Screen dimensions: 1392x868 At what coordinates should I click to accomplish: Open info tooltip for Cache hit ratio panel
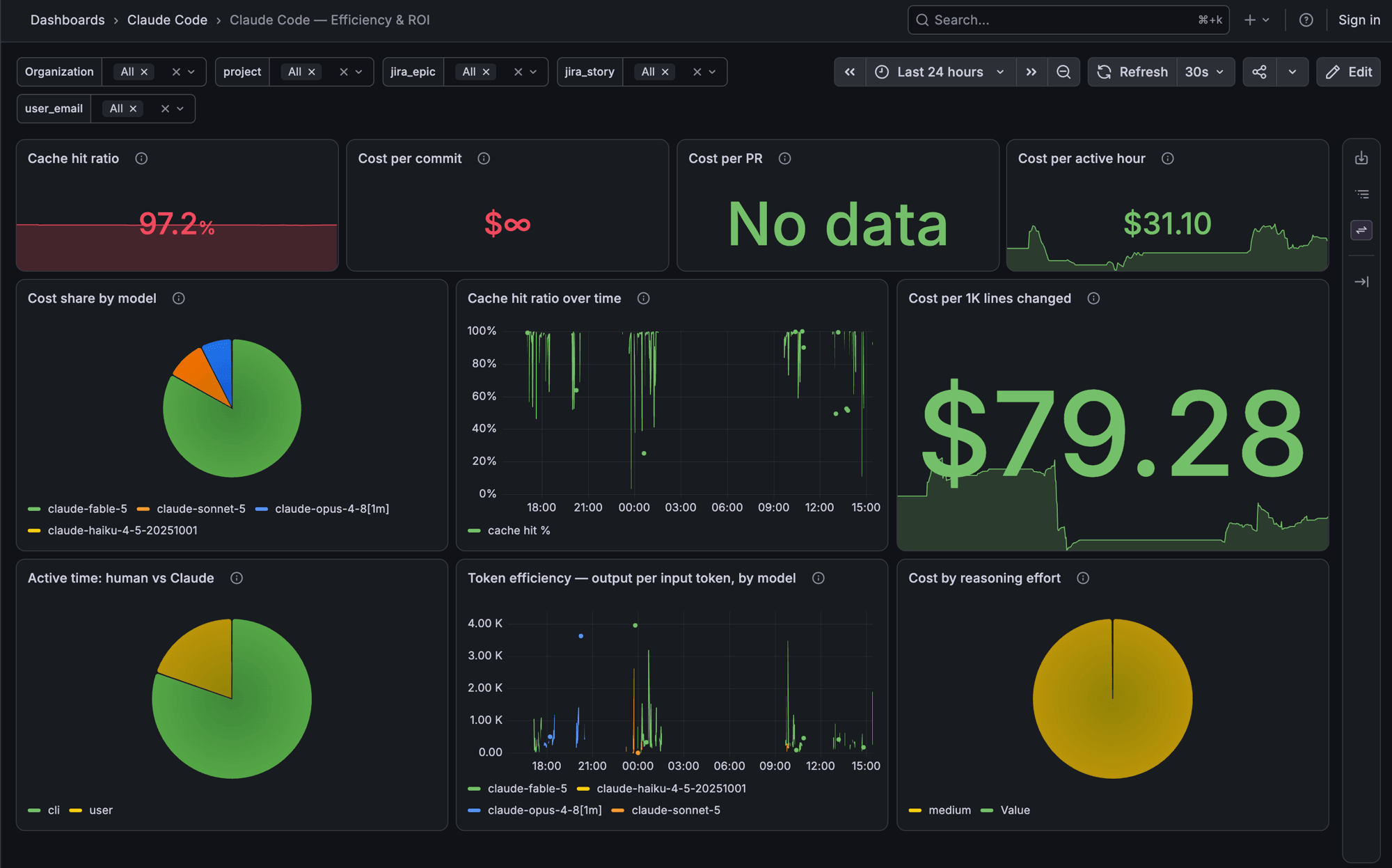tap(141, 159)
